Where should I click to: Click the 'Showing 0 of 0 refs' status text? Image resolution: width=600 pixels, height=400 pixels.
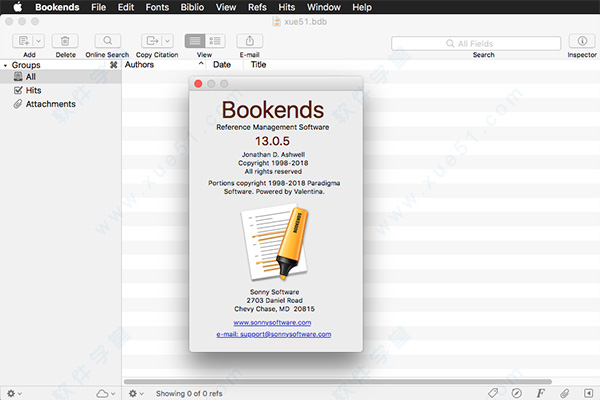click(189, 393)
